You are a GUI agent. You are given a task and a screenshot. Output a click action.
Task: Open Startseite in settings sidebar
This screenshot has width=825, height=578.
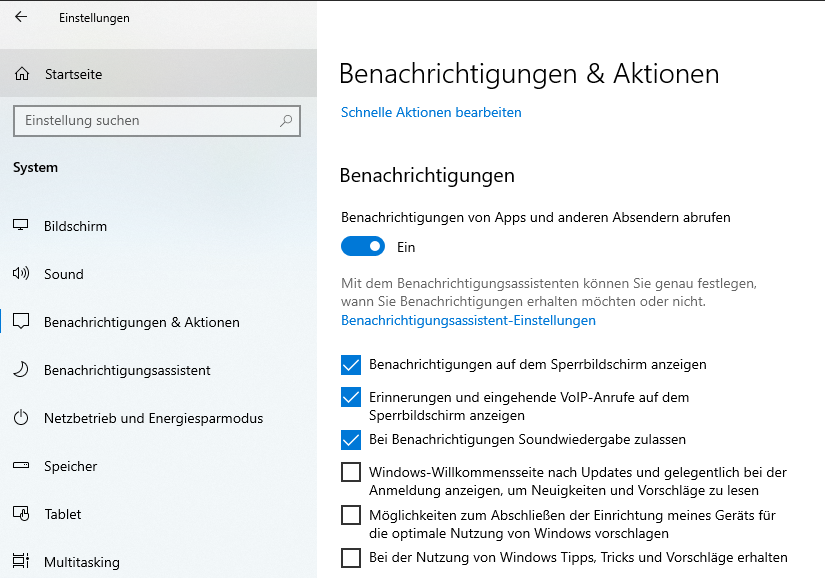(158, 74)
